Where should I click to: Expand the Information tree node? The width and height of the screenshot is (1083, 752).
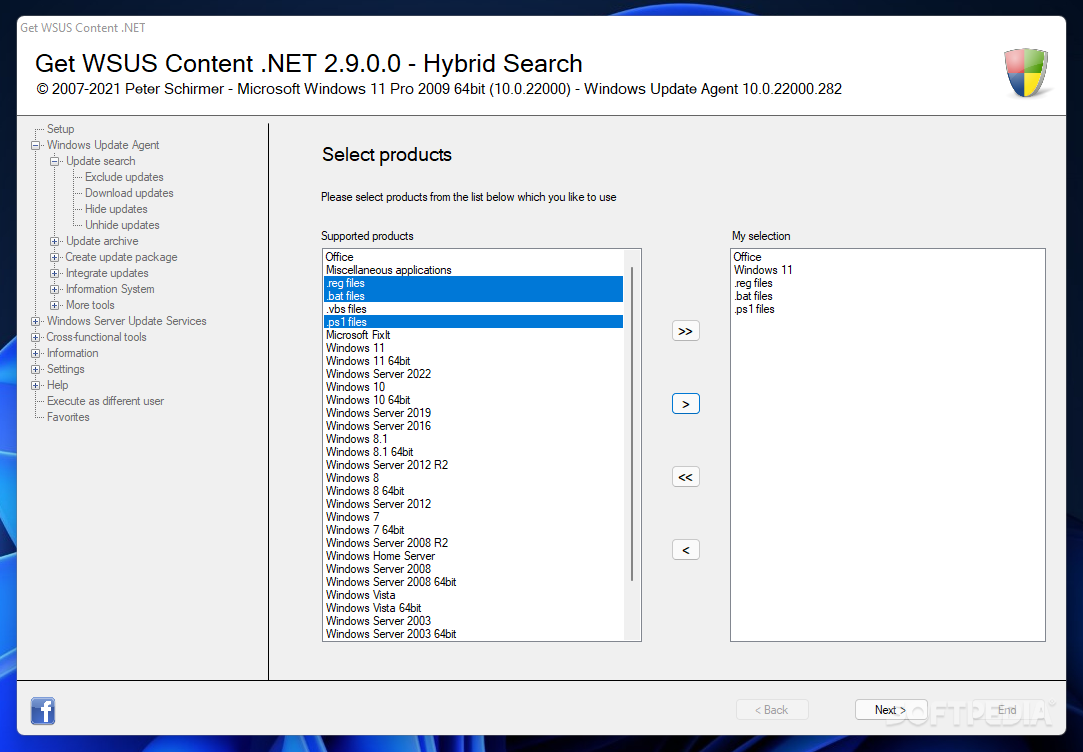click(x=35, y=353)
